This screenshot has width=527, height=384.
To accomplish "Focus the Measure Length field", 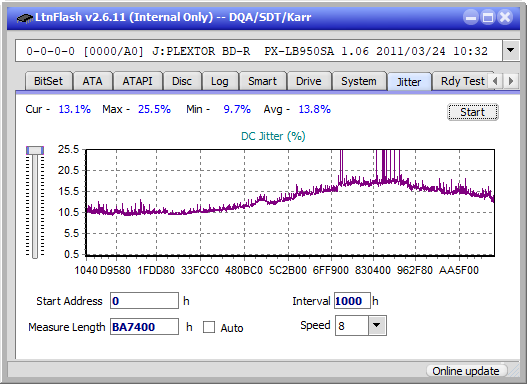I will [145, 327].
